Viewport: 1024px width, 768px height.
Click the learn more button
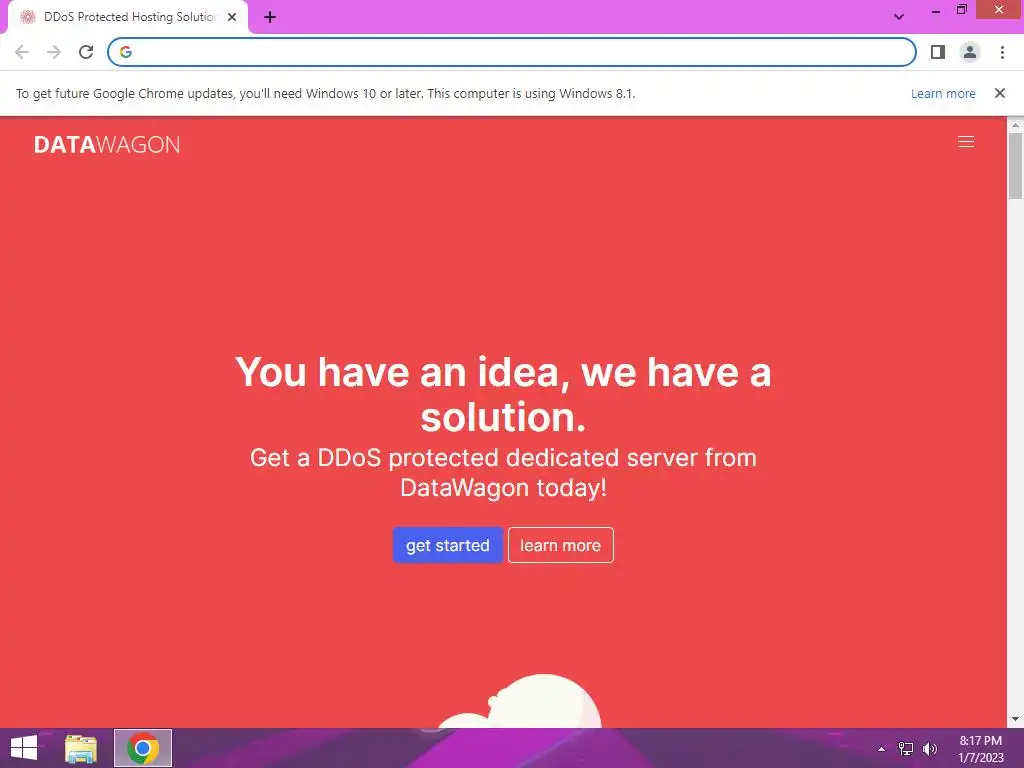[x=560, y=545]
